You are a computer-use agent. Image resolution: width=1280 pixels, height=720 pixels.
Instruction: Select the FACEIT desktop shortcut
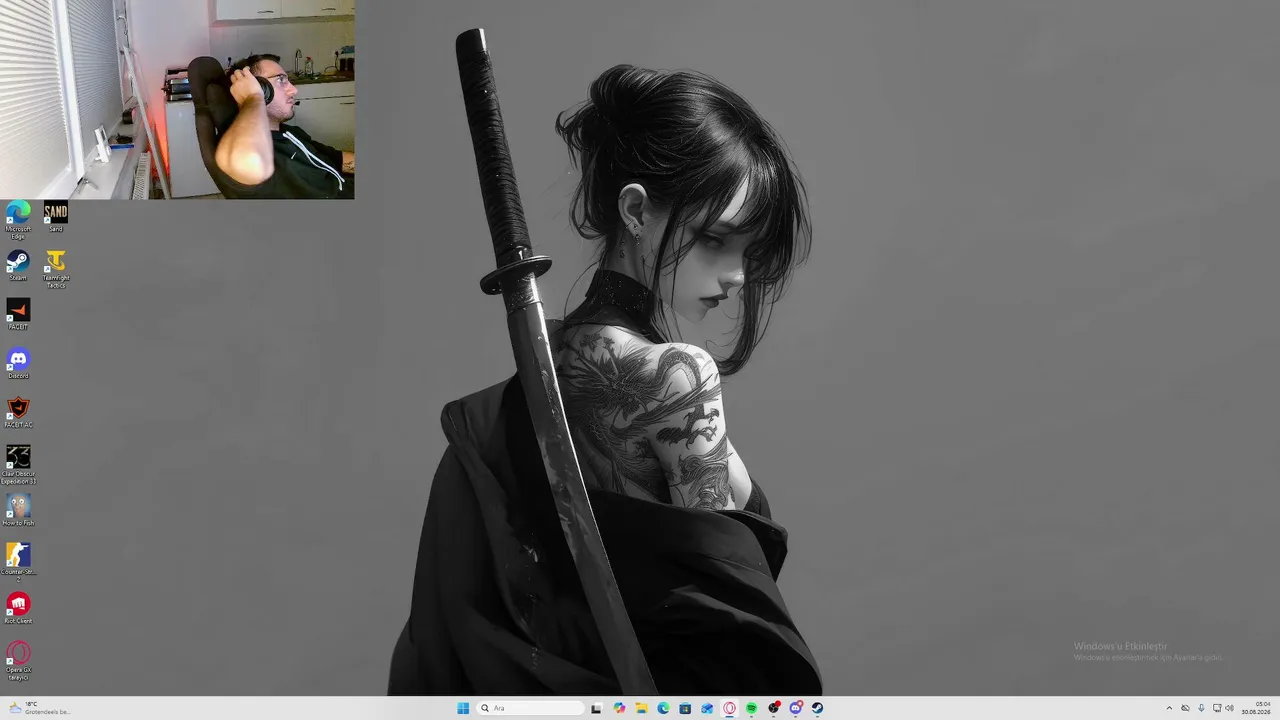point(18,314)
